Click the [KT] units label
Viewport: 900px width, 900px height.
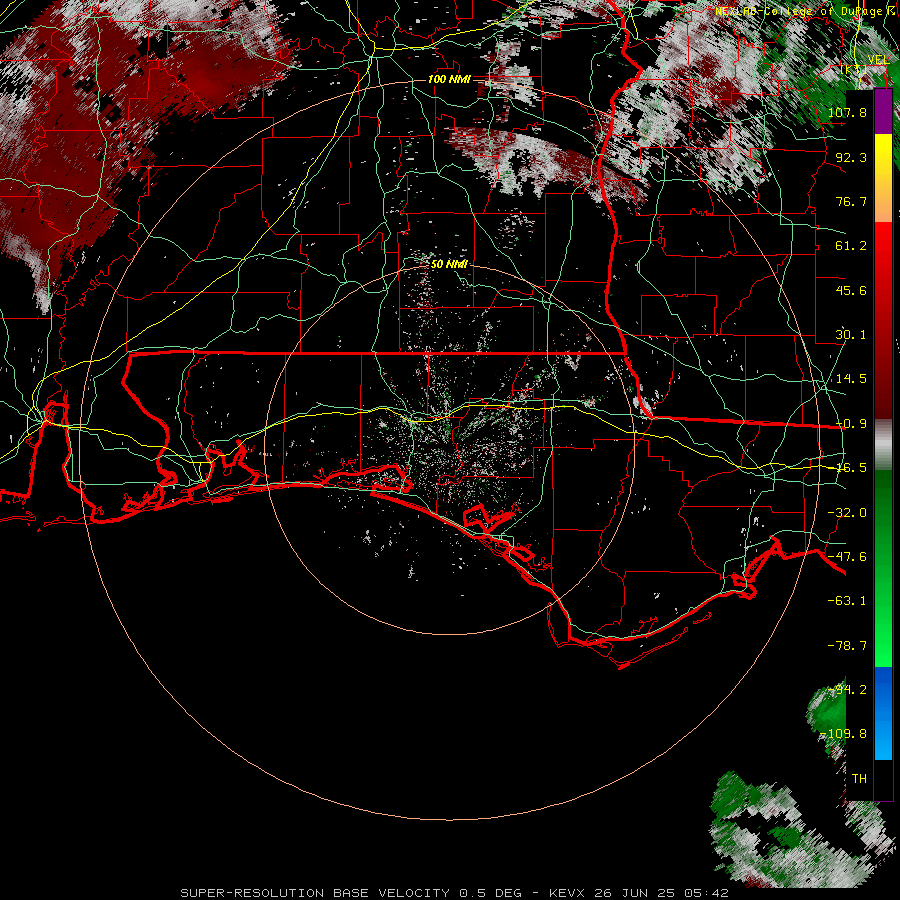(x=854, y=71)
